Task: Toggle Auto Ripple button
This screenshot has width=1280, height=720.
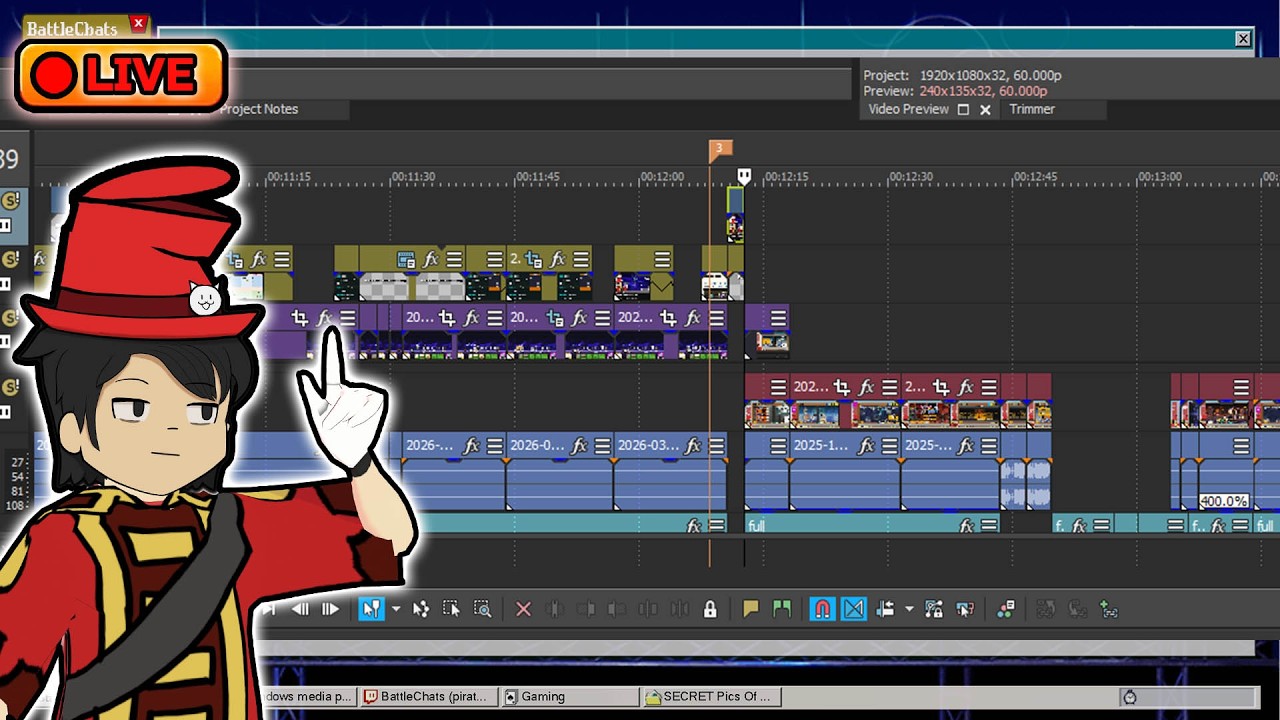Action: 885,609
